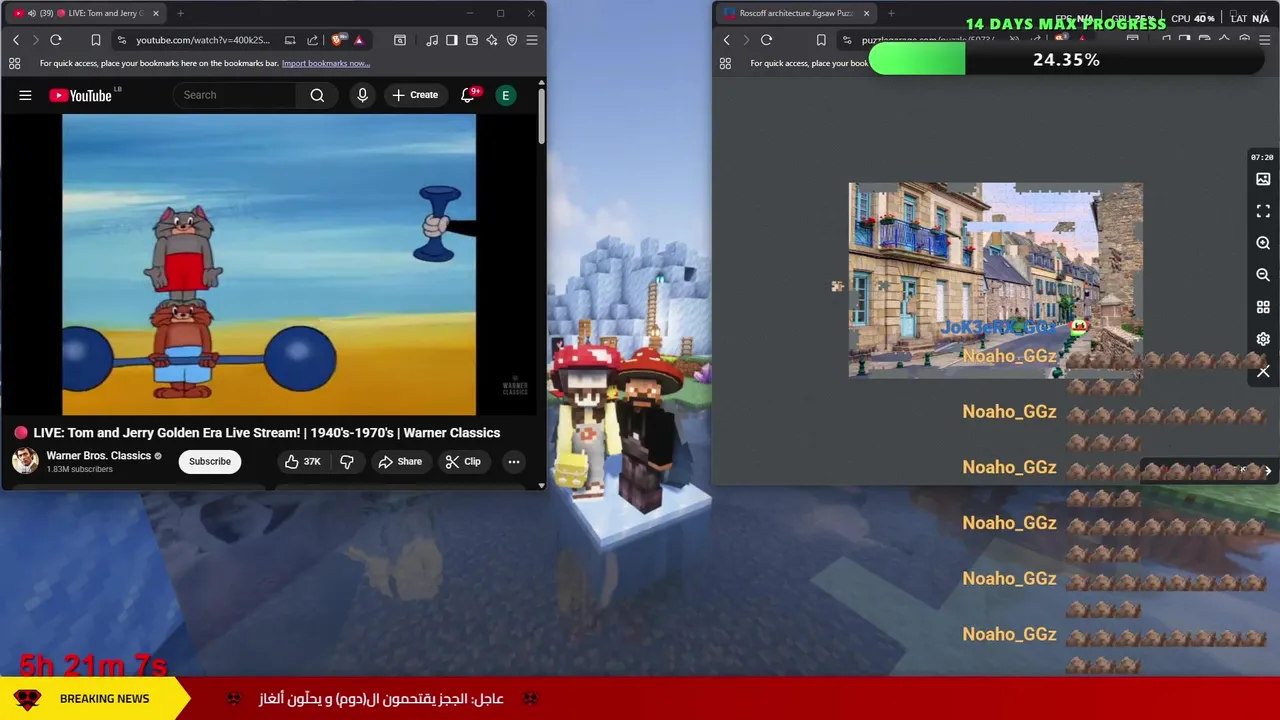Go to the YouTube home logo
This screenshot has height=720, width=1280.
coord(80,95)
